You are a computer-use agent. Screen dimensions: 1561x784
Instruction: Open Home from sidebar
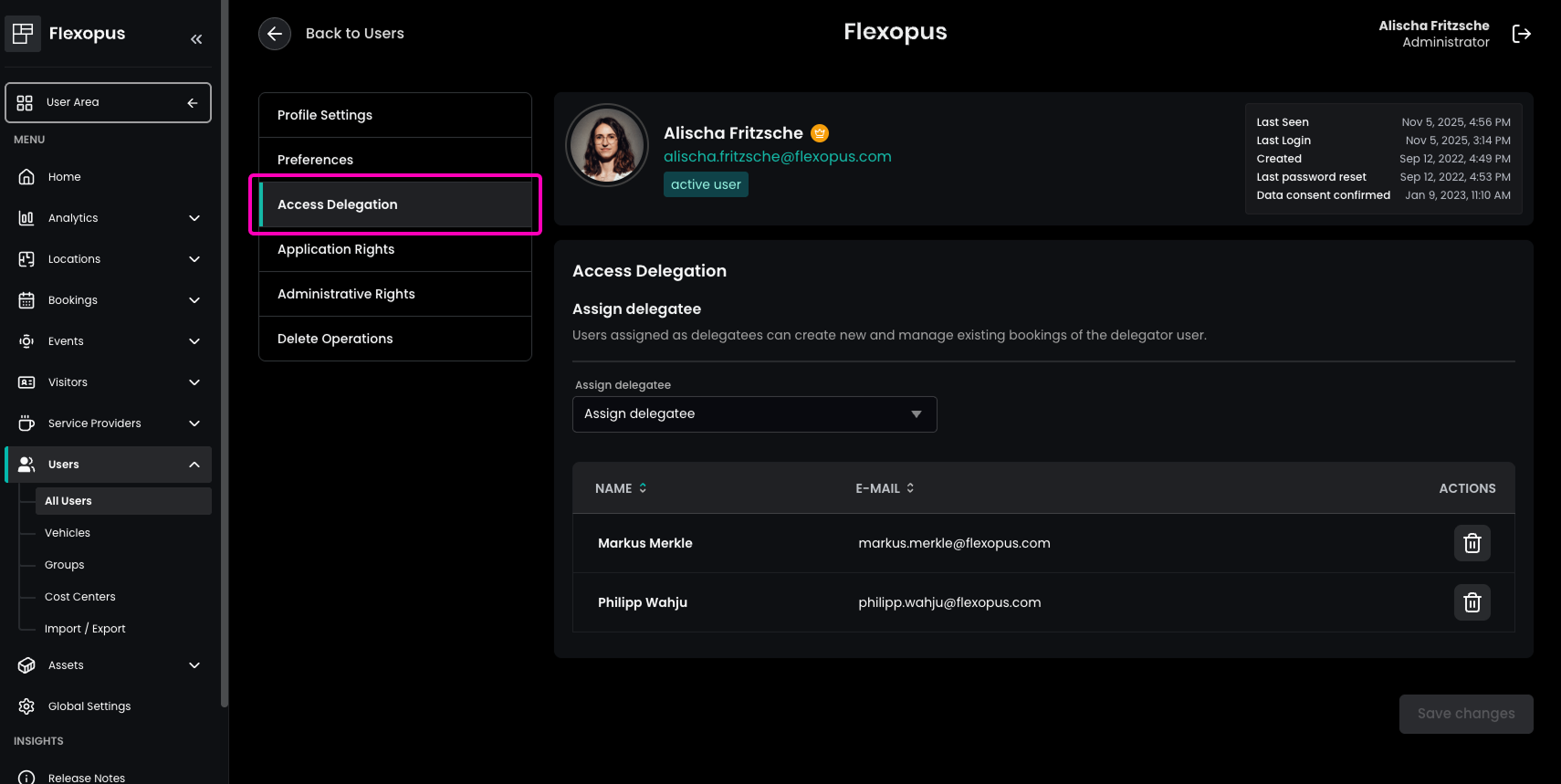(x=64, y=177)
